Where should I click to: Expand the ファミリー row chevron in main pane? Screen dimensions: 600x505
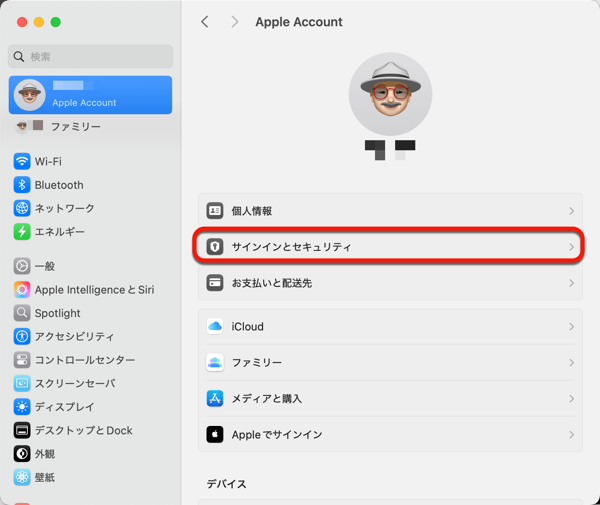click(571, 362)
